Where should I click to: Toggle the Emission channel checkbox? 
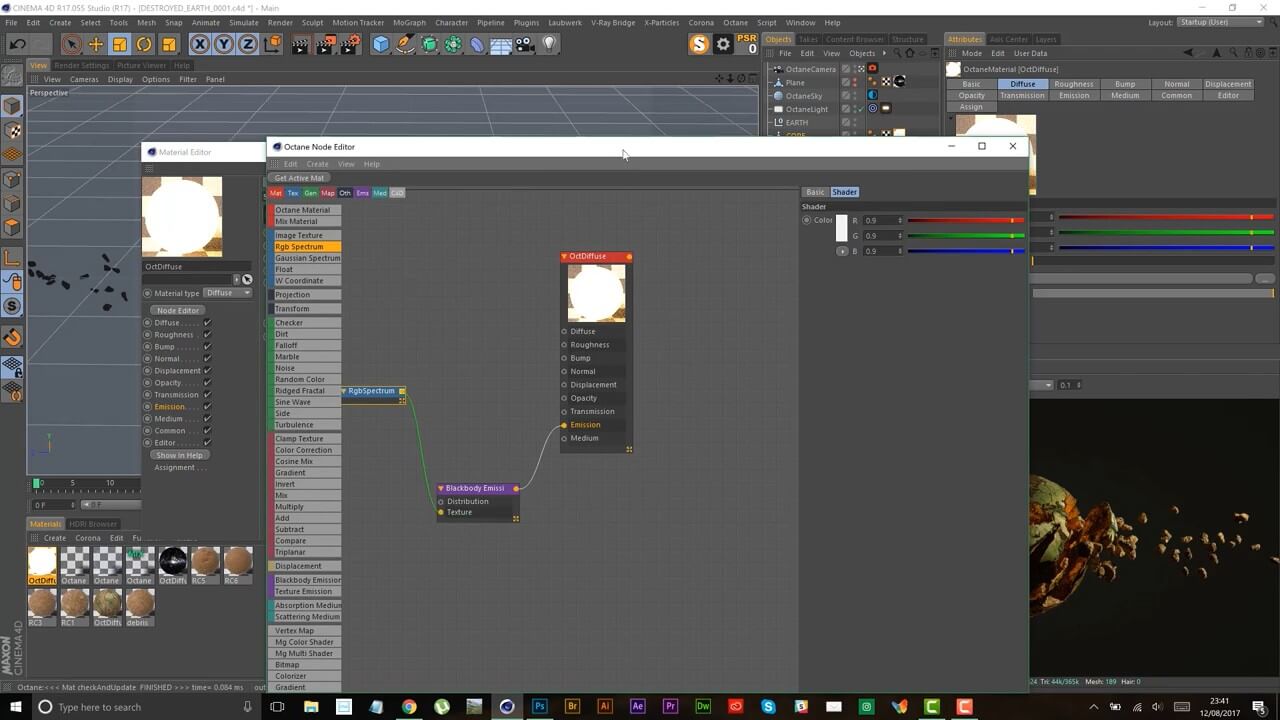207,407
